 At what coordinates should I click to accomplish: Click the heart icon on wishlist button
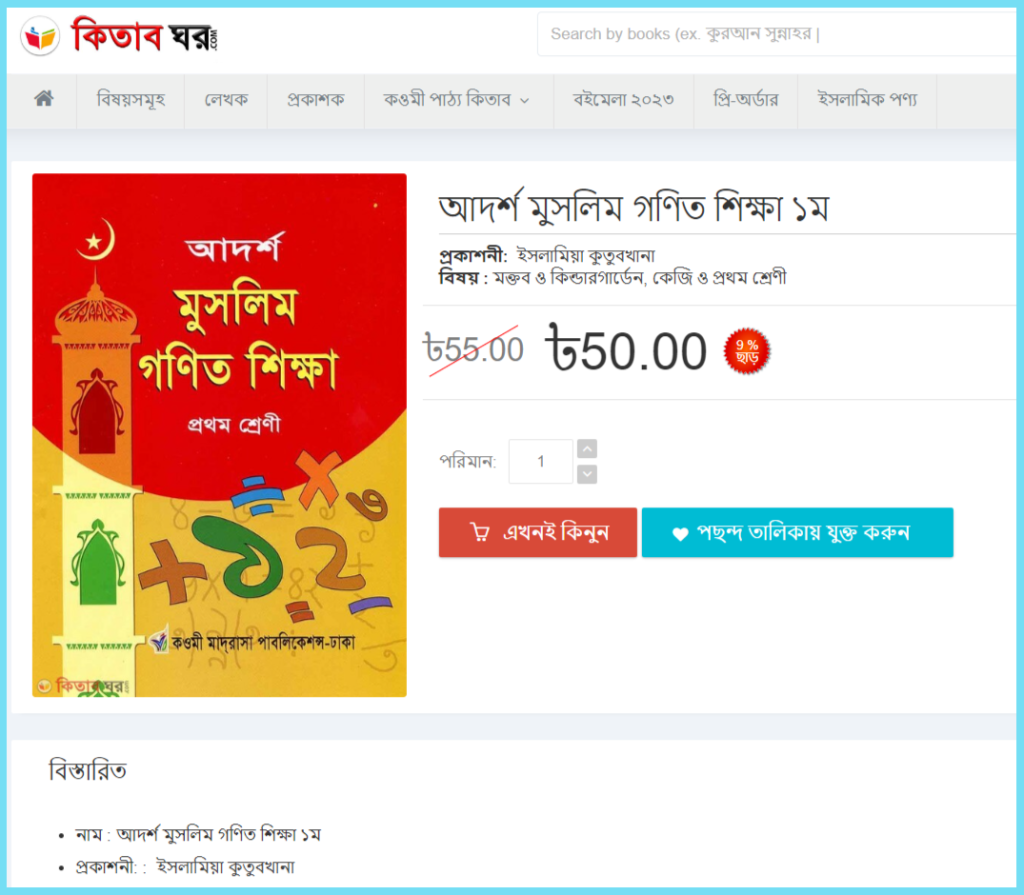click(680, 534)
